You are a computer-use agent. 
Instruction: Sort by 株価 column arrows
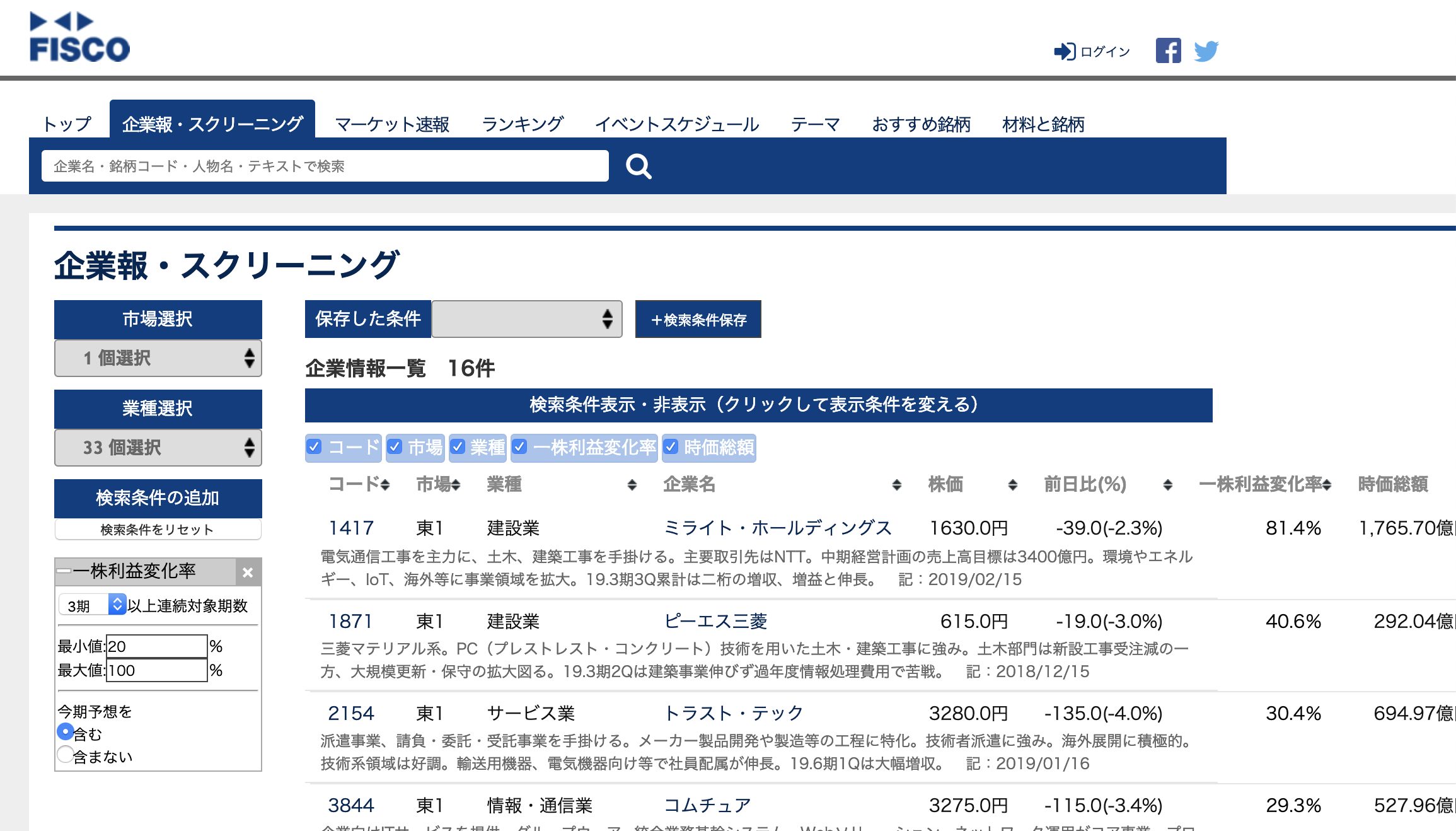(x=1013, y=485)
